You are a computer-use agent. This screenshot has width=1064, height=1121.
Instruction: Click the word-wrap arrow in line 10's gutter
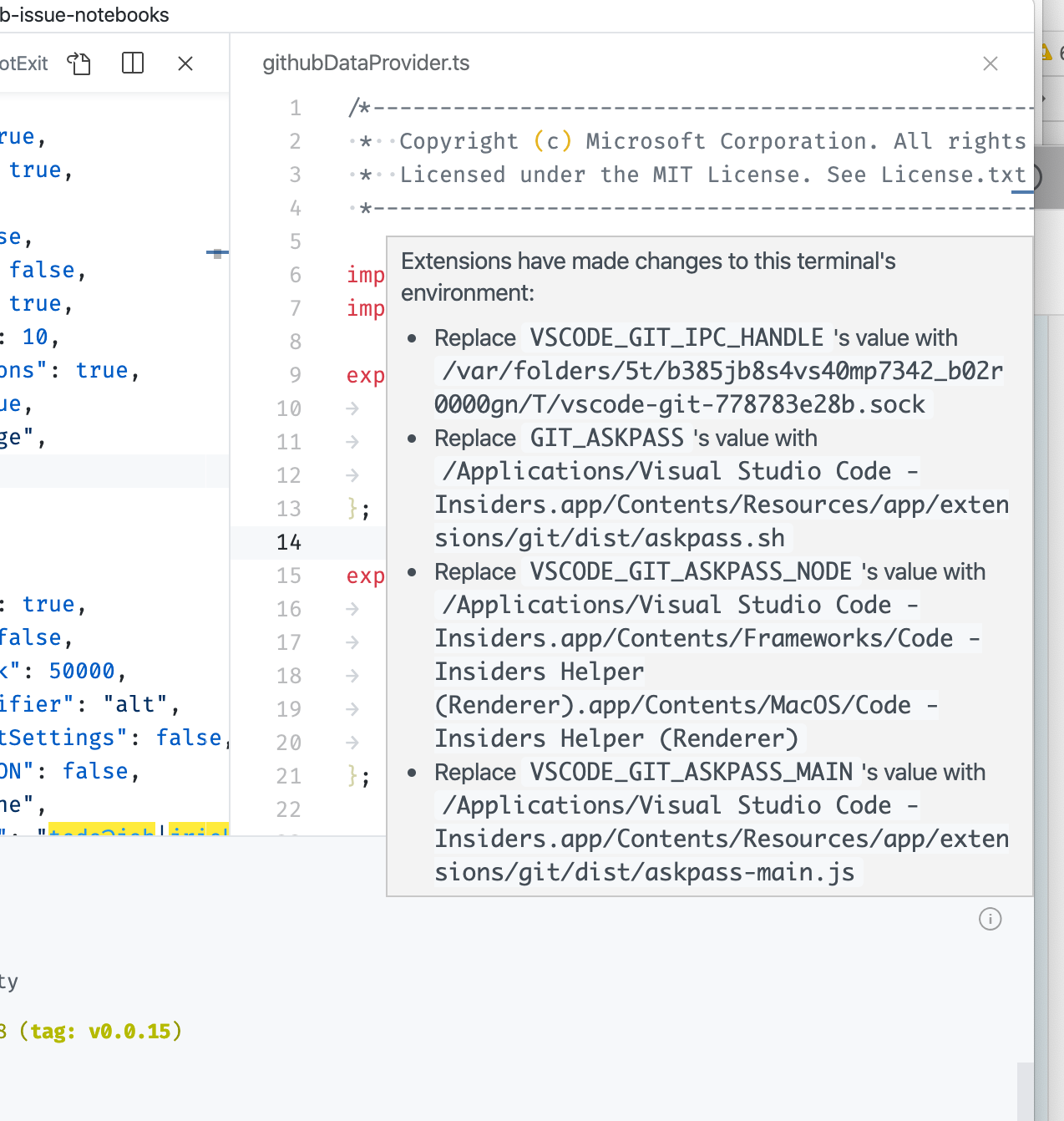(x=352, y=408)
